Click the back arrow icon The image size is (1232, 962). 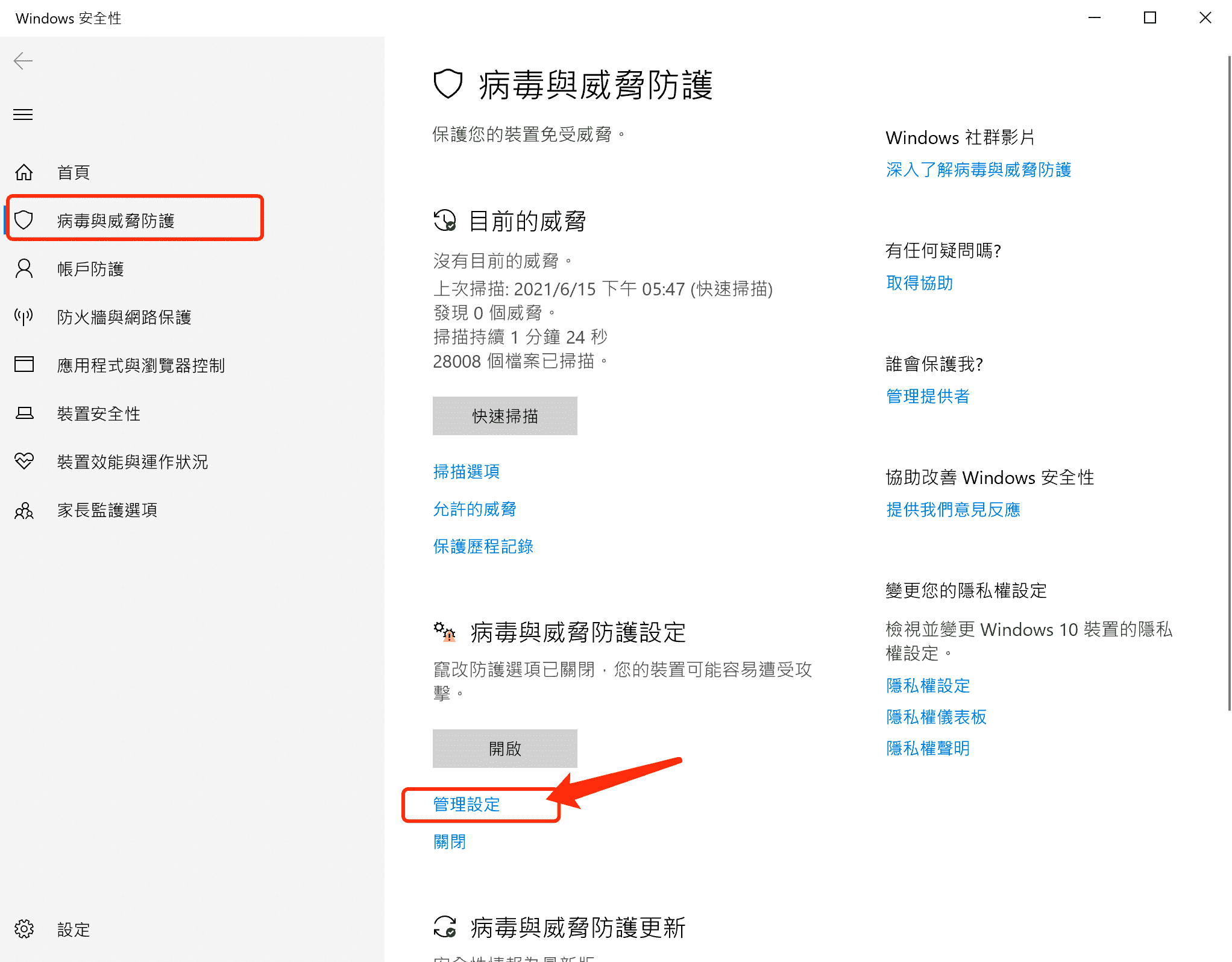[23, 61]
